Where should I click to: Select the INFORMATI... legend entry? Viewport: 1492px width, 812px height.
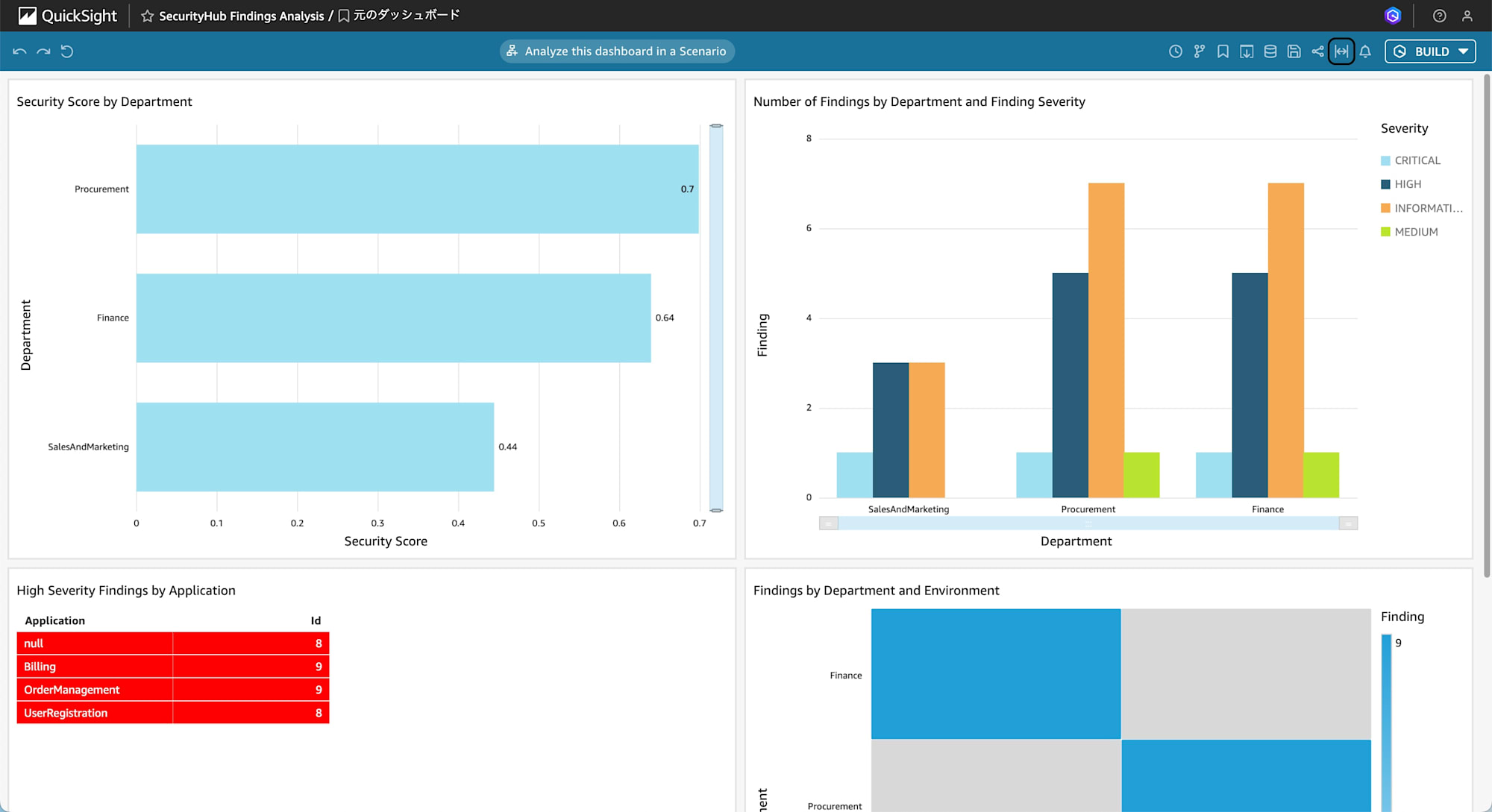(1422, 208)
